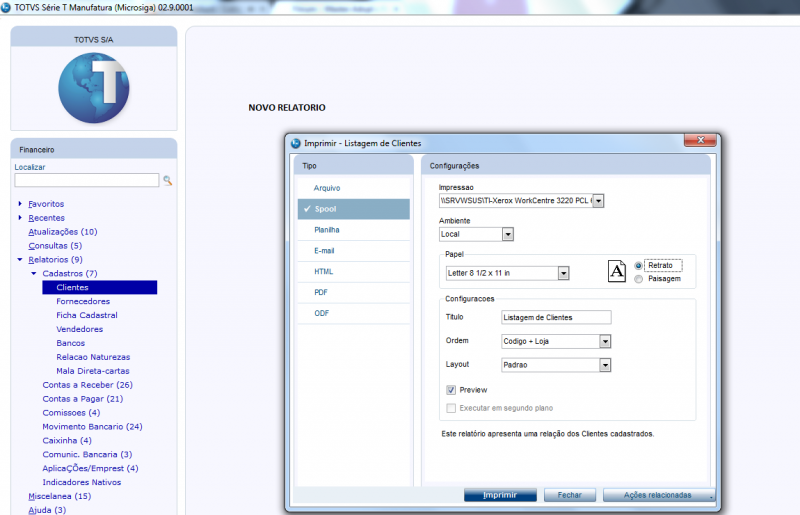Expand Contas a Pagar (21)
Image resolution: width=800 pixels, height=515 pixels.
click(83, 399)
